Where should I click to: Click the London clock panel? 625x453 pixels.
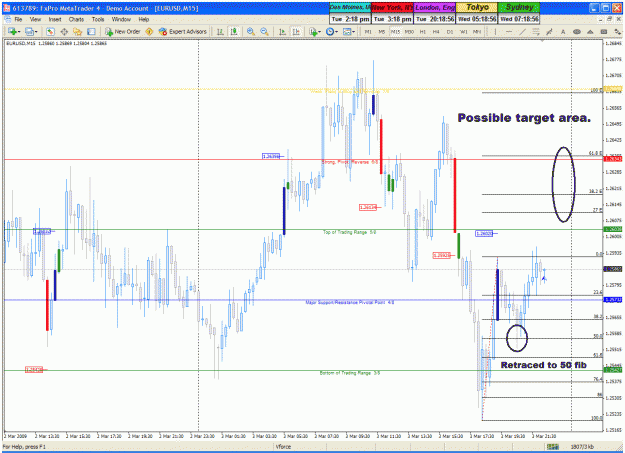point(434,13)
